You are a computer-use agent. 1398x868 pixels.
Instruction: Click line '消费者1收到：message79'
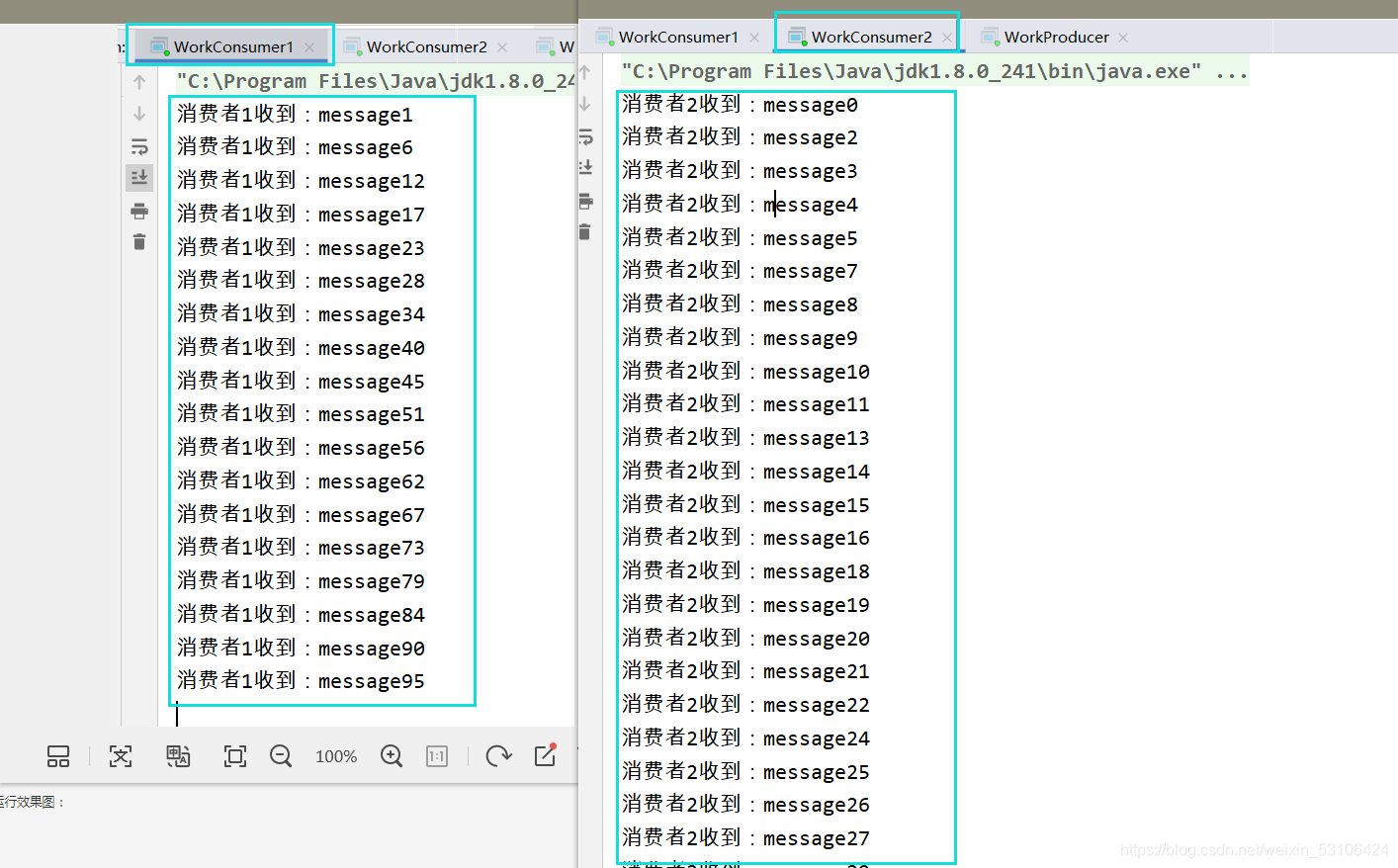[x=301, y=581]
